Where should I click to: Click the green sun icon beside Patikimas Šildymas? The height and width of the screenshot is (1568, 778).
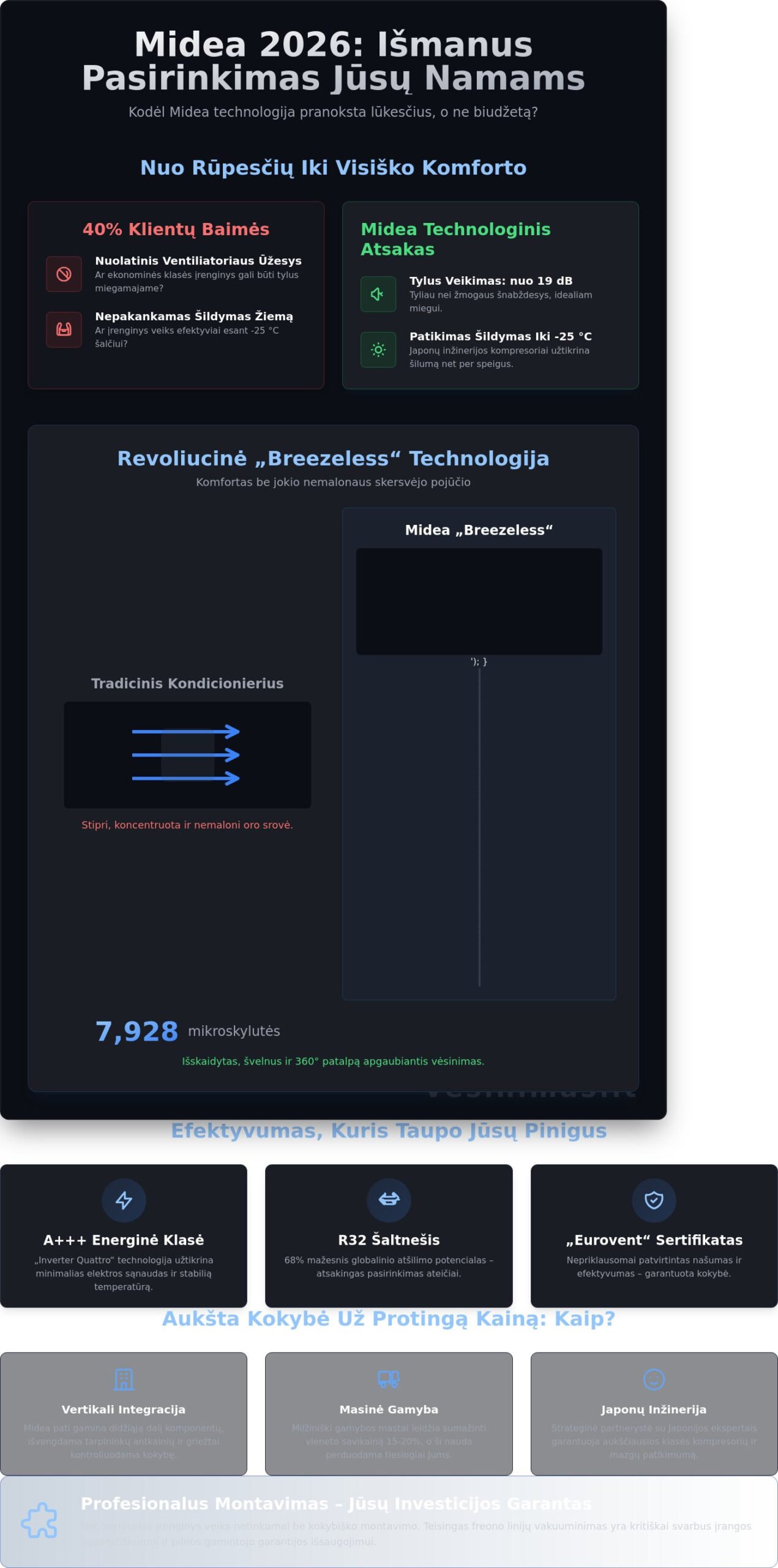click(x=378, y=350)
